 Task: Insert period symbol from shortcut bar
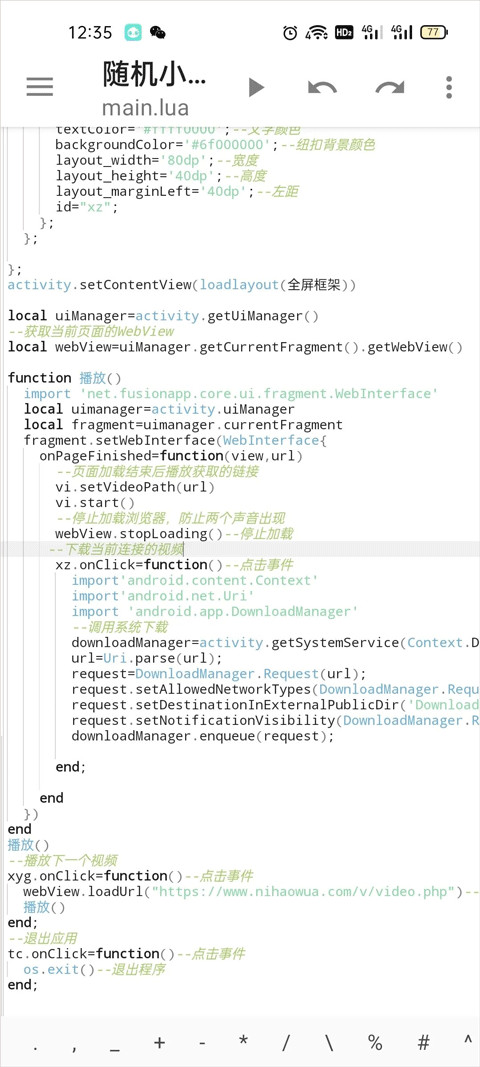[x=35, y=1043]
